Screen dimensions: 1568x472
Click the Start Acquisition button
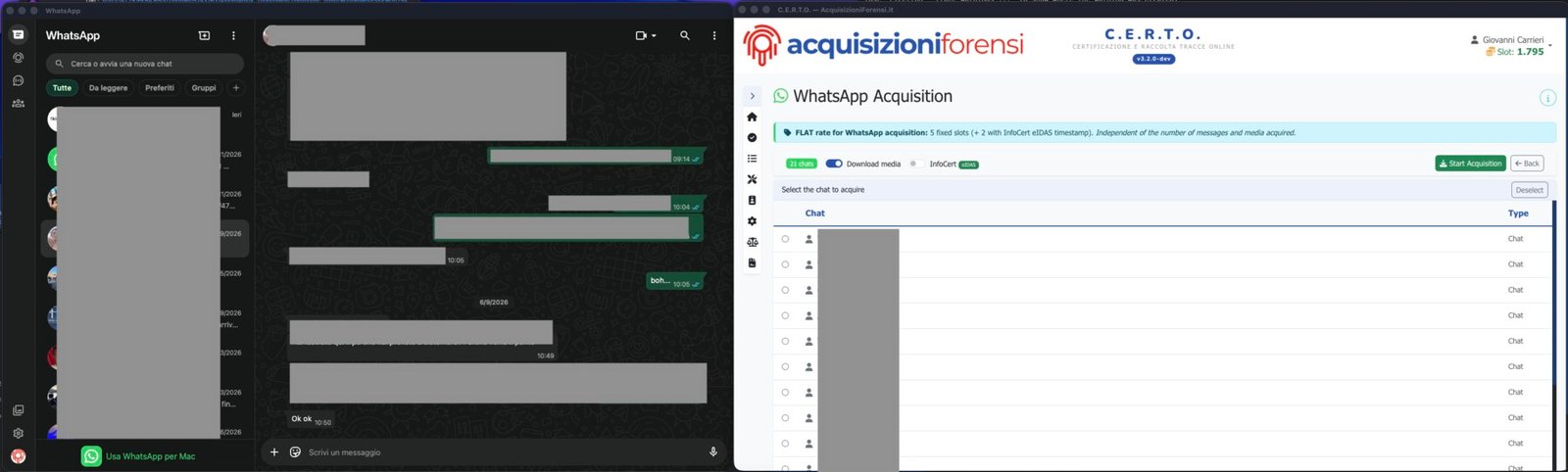click(x=1470, y=164)
